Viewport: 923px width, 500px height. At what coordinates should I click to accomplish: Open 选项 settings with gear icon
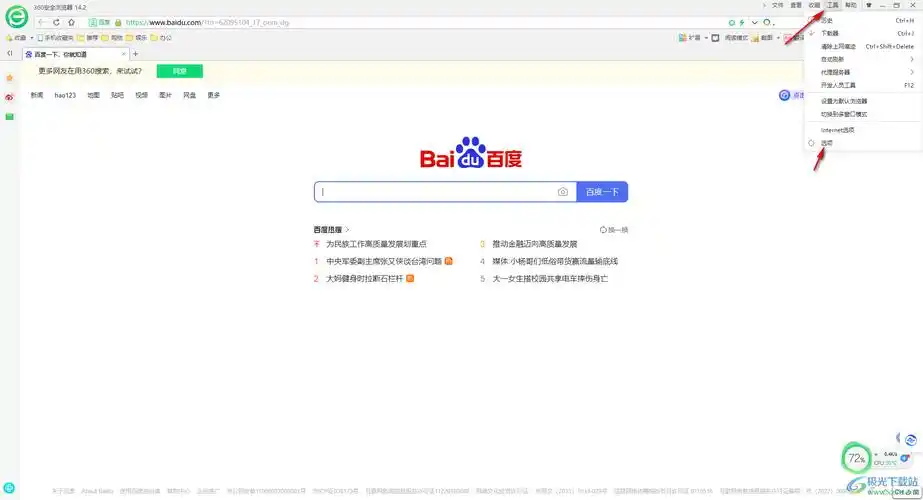tap(864, 143)
